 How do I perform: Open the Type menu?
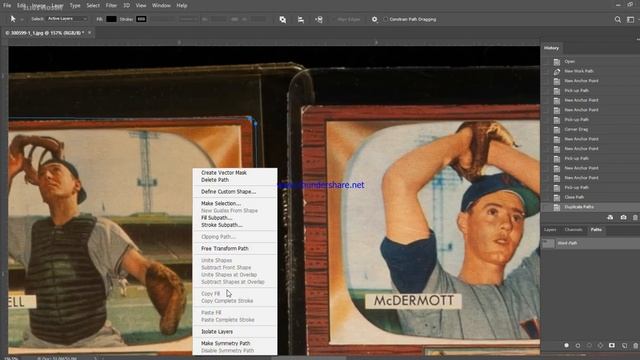pyautogui.click(x=75, y=6)
